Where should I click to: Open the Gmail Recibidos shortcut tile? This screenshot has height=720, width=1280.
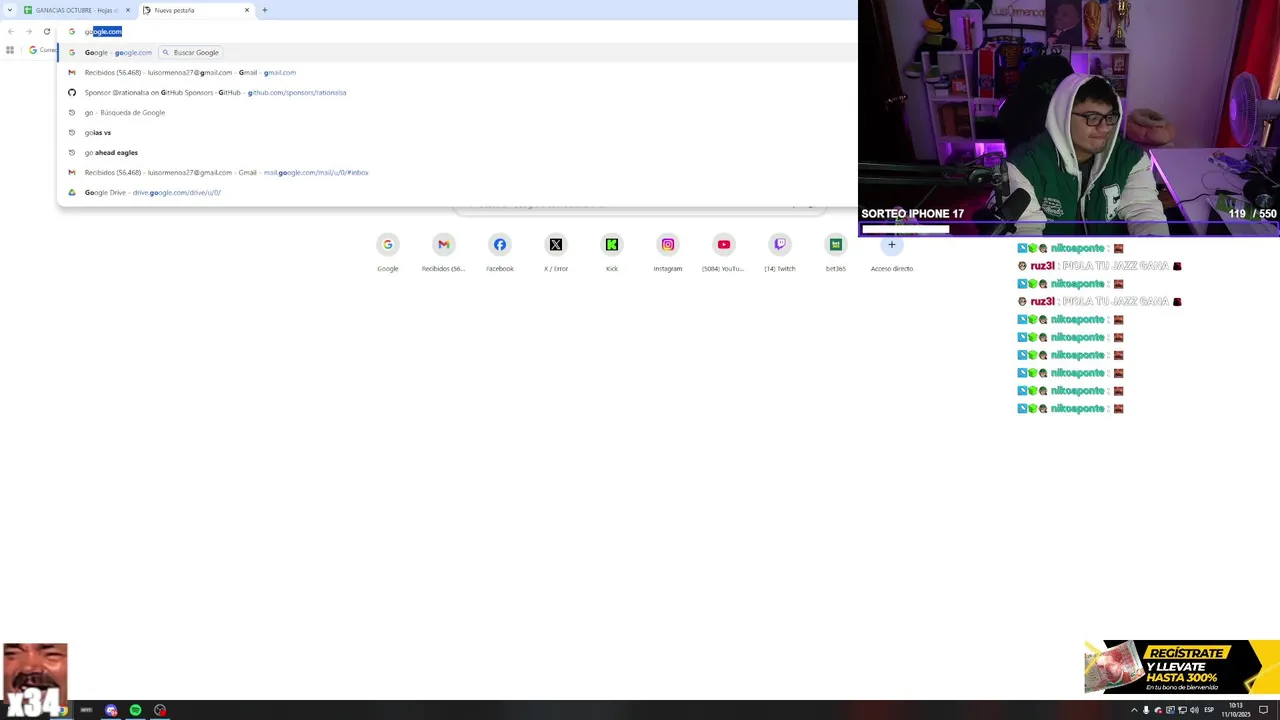(444, 252)
